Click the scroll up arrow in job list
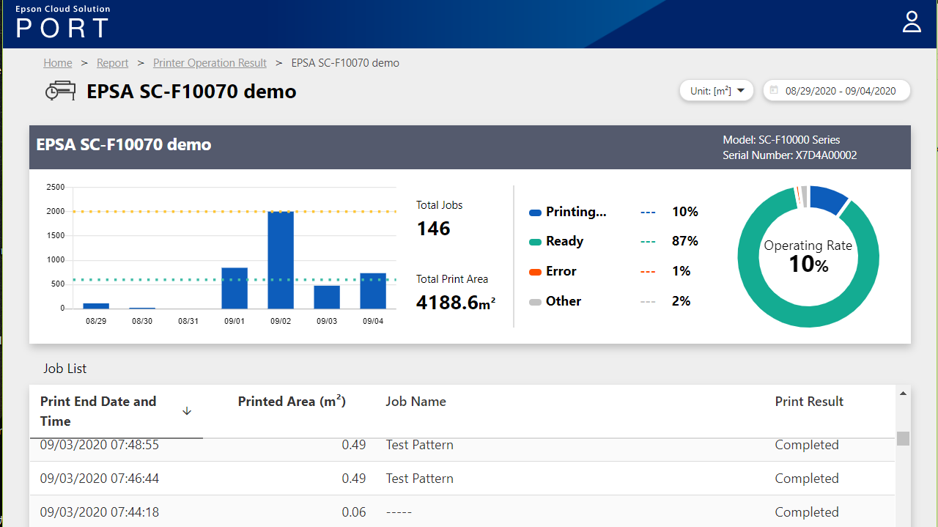 point(903,394)
